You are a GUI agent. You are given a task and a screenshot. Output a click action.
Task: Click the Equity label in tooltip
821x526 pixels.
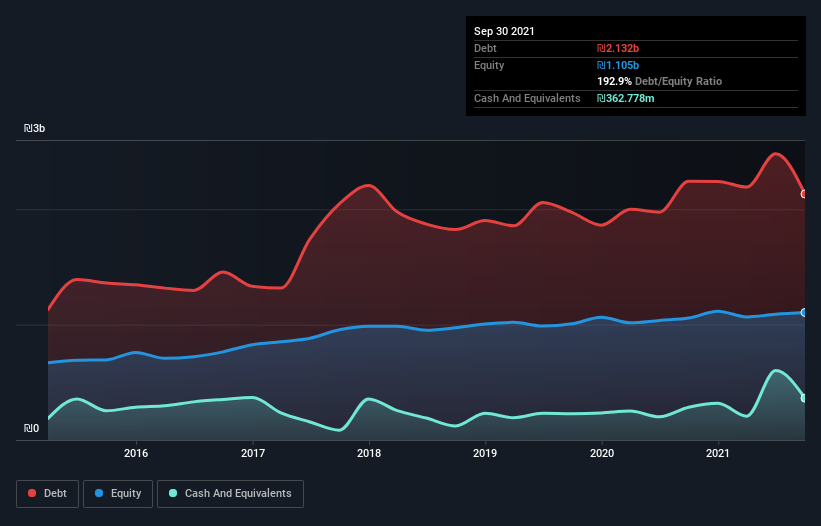tap(489, 65)
